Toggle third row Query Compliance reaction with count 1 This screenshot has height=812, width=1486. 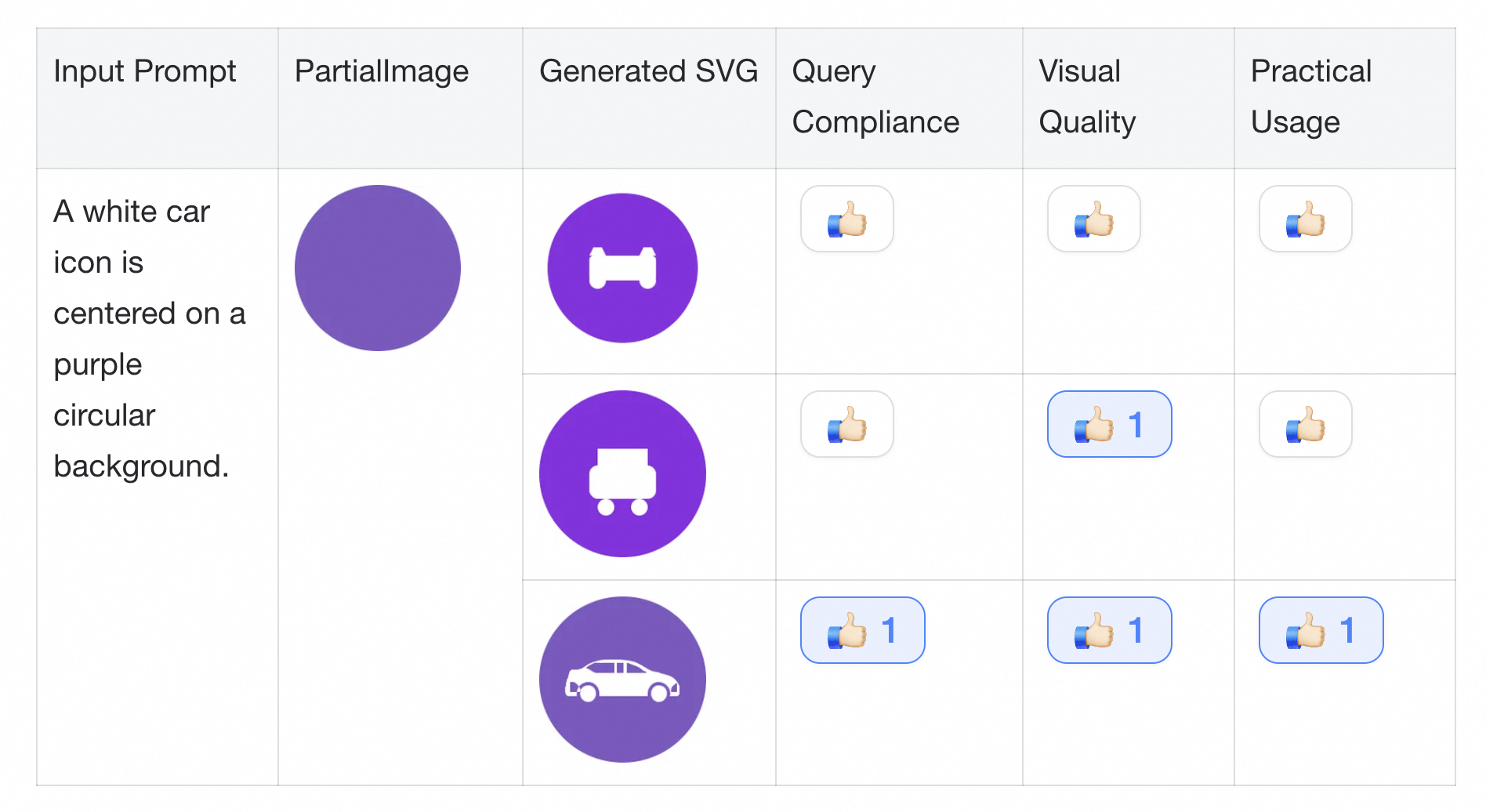pyautogui.click(x=862, y=630)
